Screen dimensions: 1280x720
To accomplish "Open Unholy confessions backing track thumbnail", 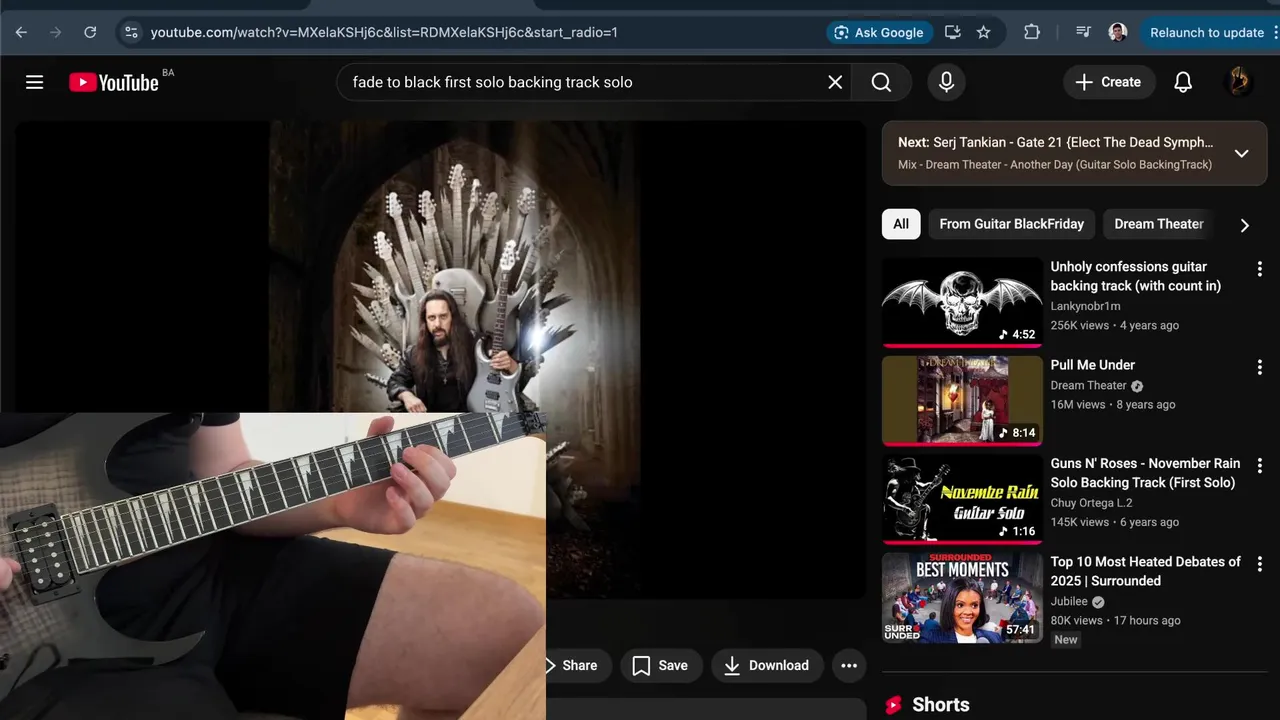I will pos(962,303).
